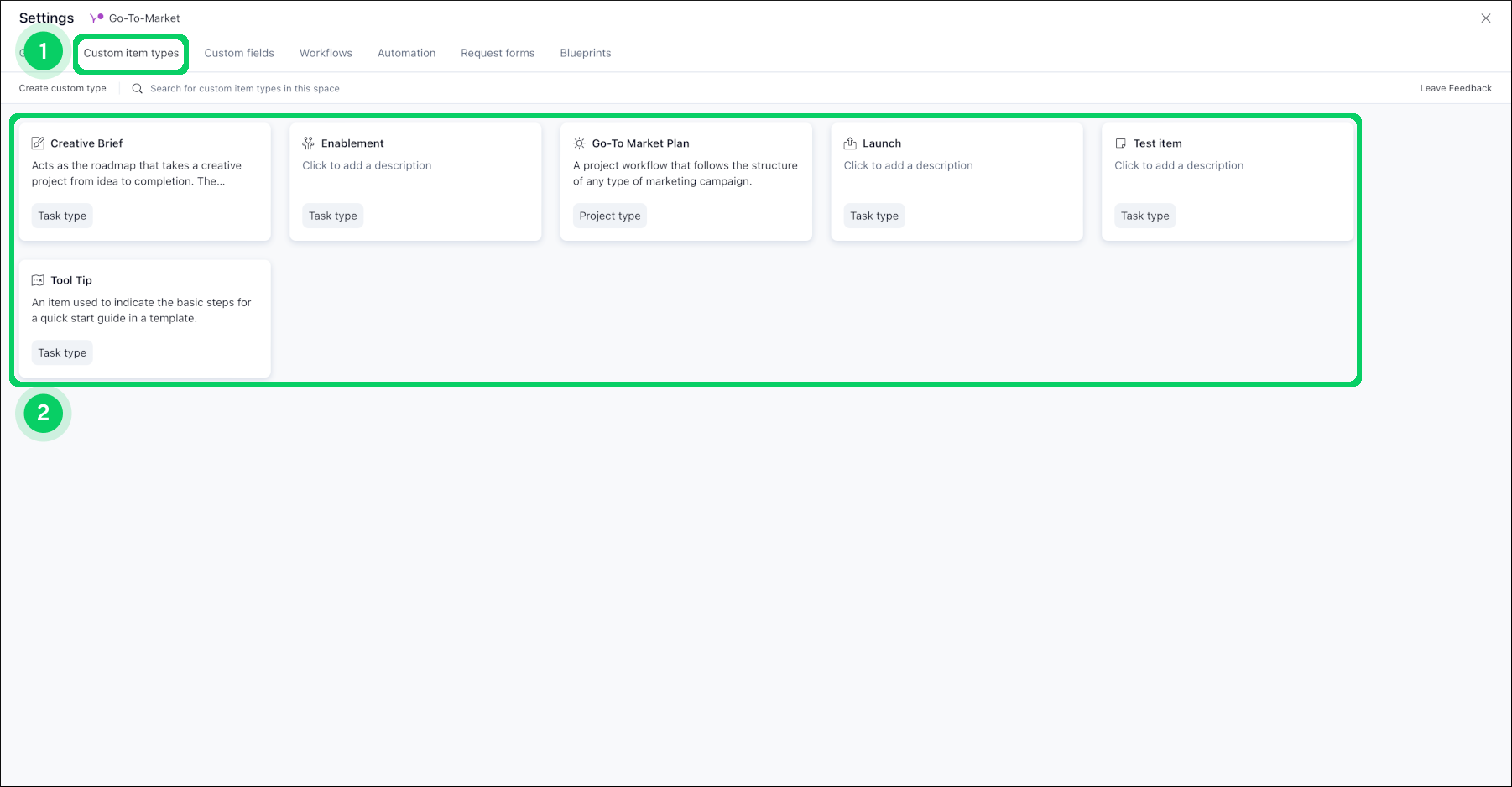Viewport: 1512px width, 787px height.
Task: Click the purple Go-To-Market space icon
Action: (x=97, y=17)
